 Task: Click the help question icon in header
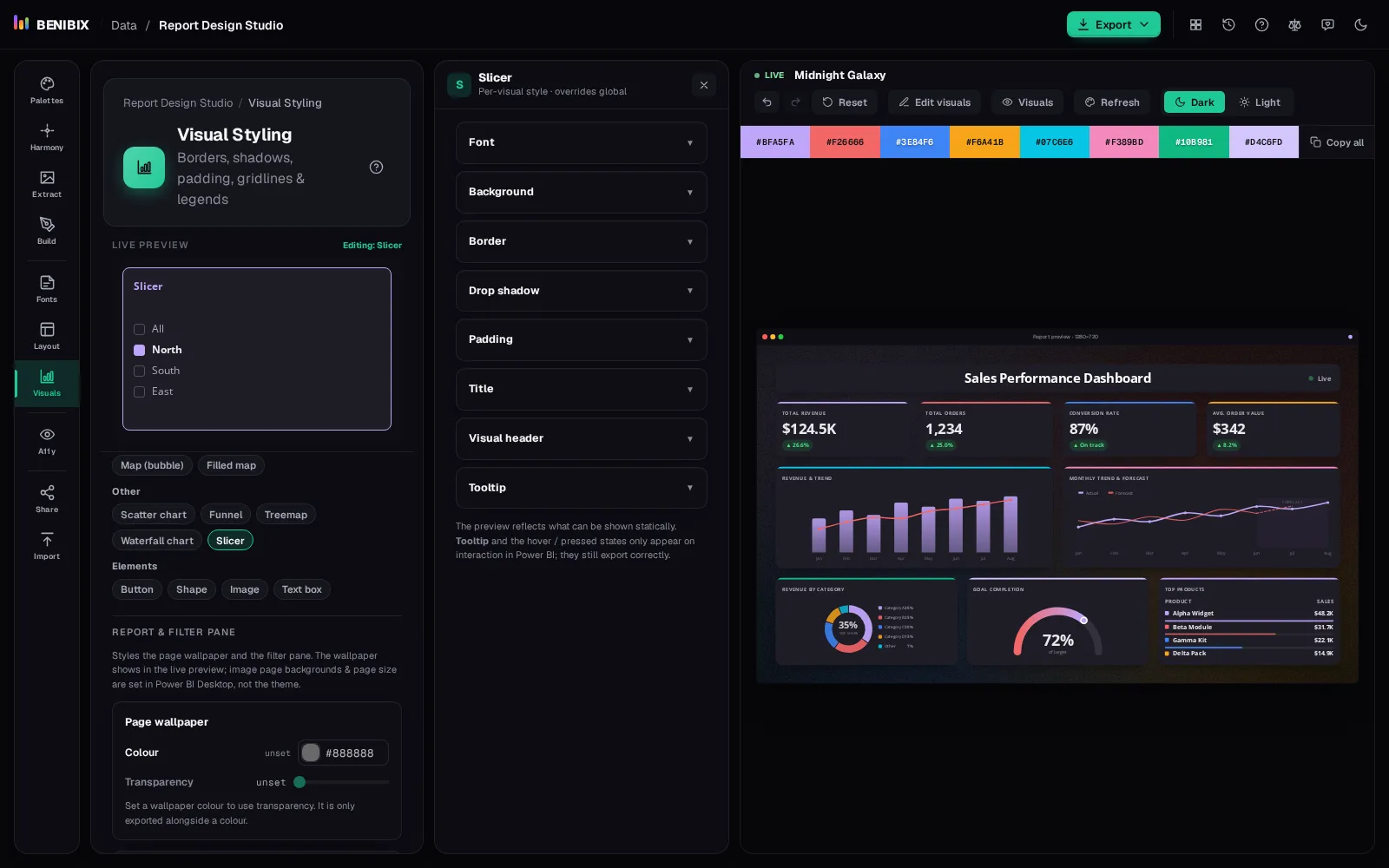1261,25
